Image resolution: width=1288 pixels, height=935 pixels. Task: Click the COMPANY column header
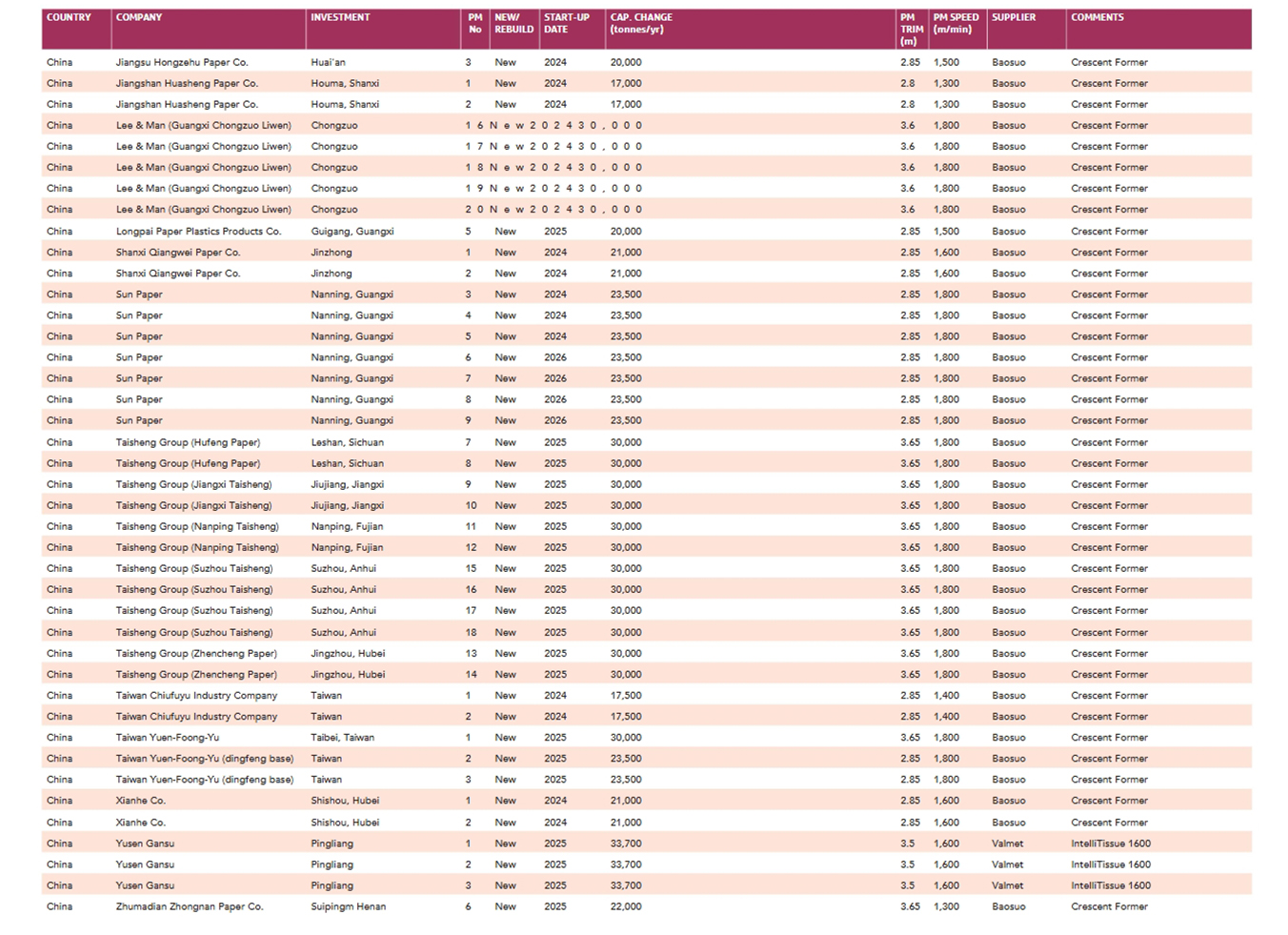[x=139, y=17]
